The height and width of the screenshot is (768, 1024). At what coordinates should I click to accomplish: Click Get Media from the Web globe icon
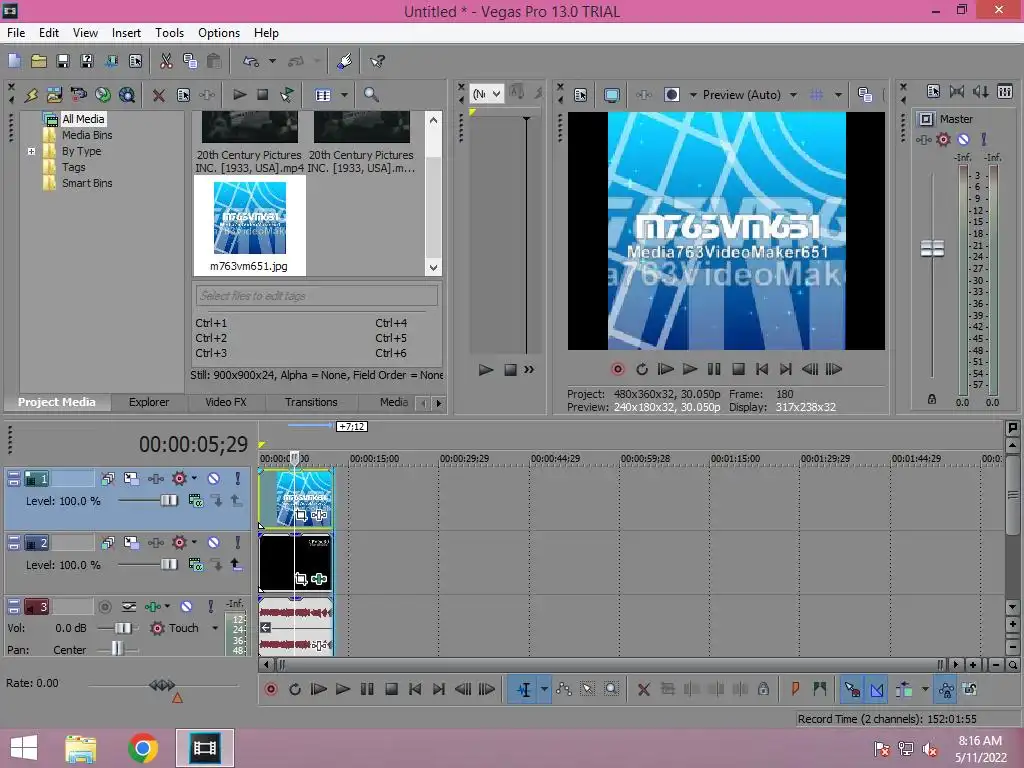[103, 95]
